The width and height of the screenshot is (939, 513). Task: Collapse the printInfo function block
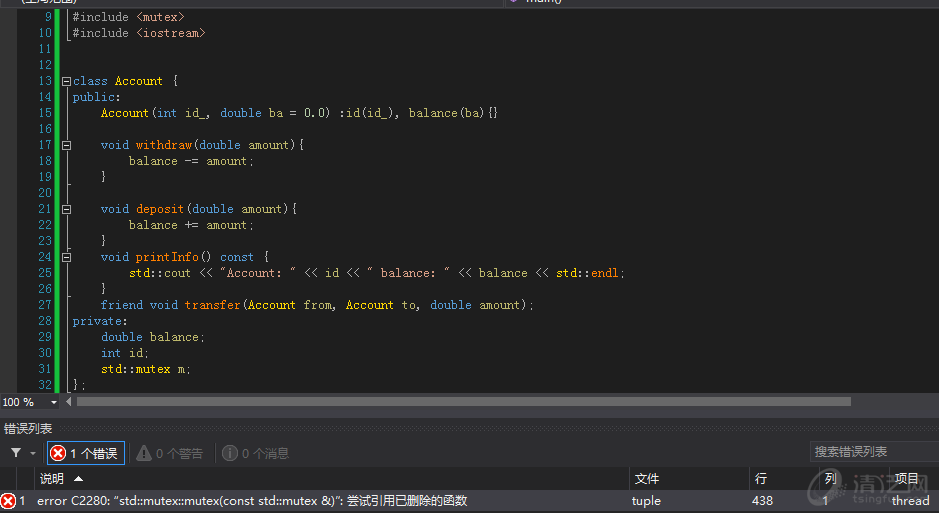pyautogui.click(x=66, y=257)
